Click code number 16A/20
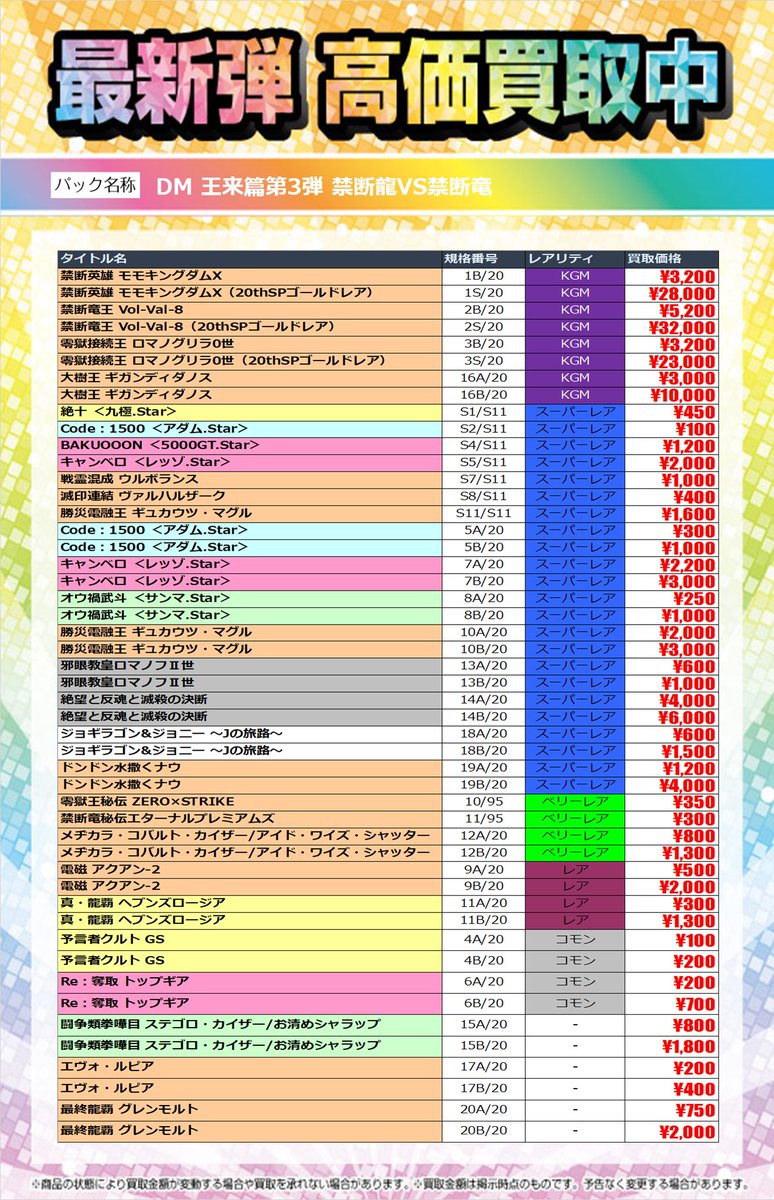Screen dimensions: 774x1200 (483, 377)
